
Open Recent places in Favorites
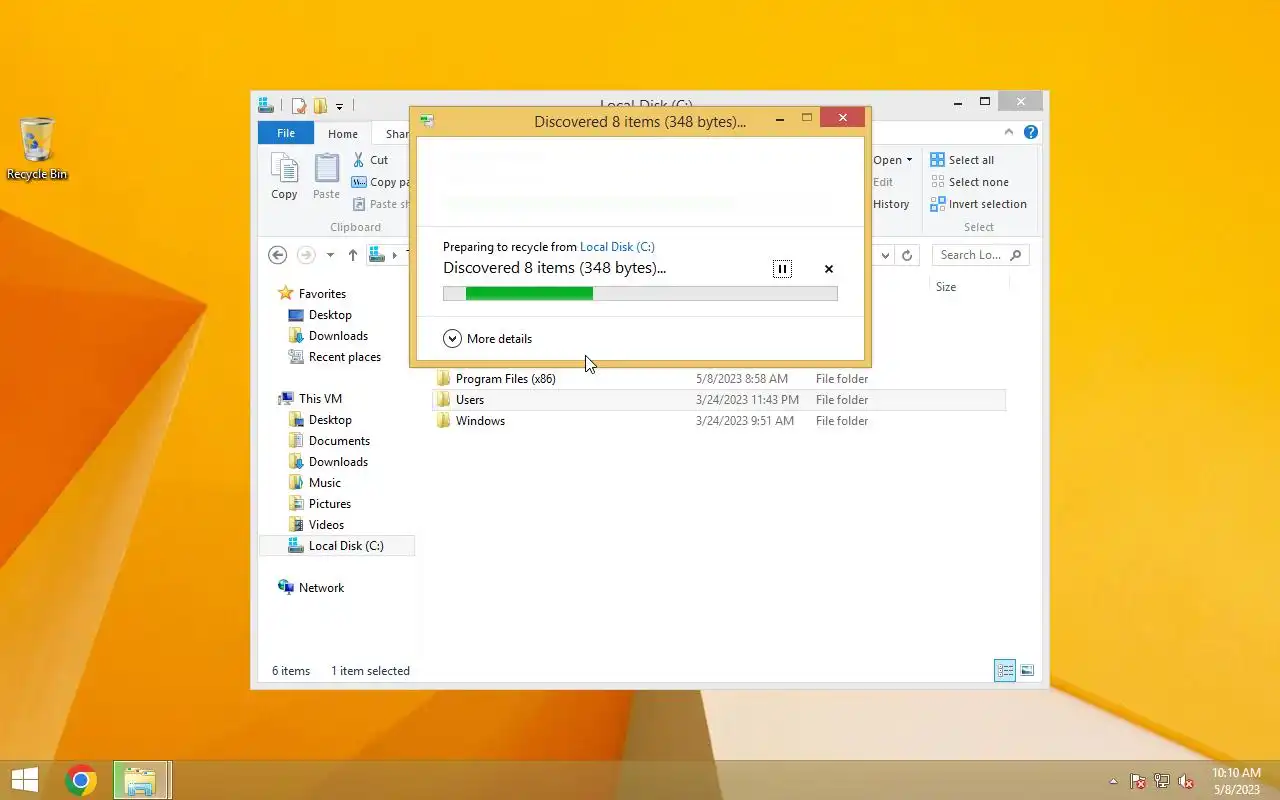pos(344,357)
